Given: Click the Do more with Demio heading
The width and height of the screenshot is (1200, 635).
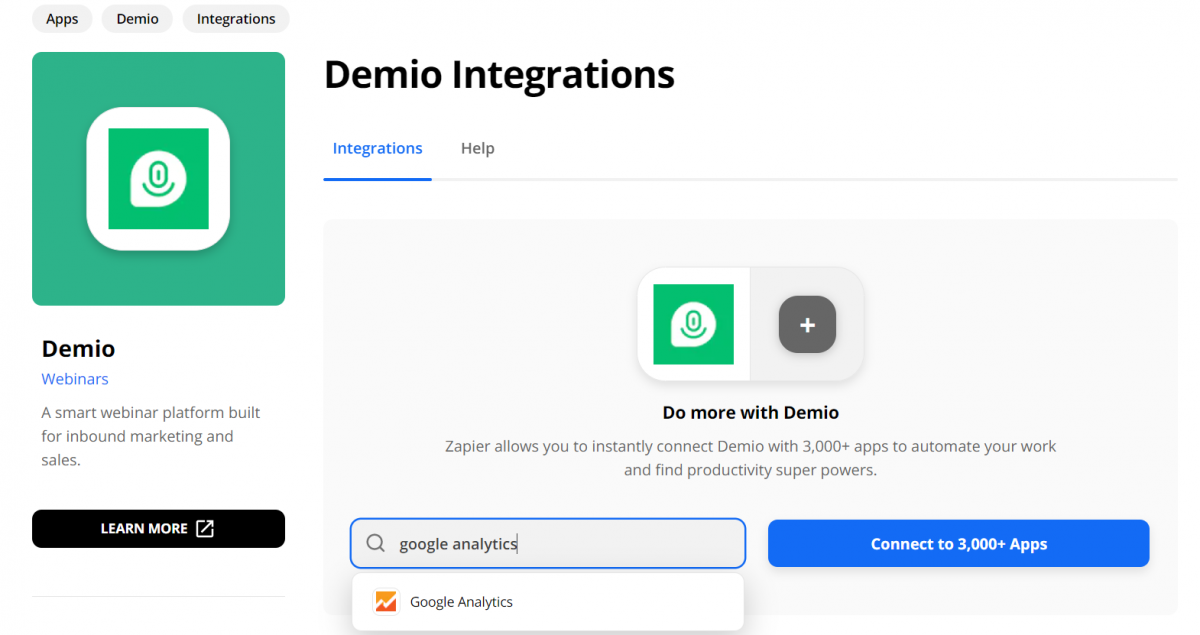Looking at the screenshot, I should click(x=750, y=412).
